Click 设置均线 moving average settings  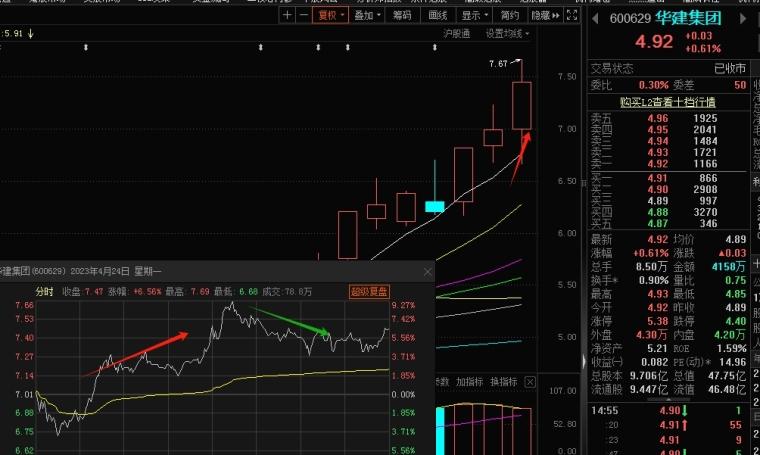(505, 33)
